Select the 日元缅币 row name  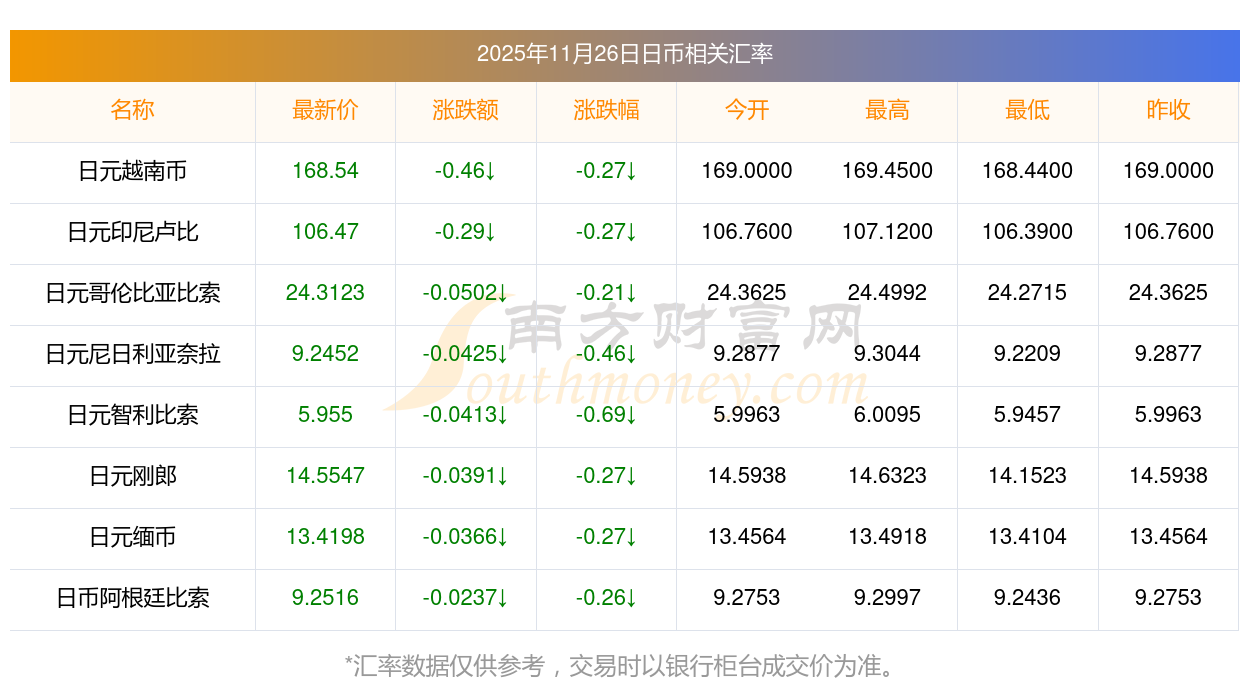[133, 537]
